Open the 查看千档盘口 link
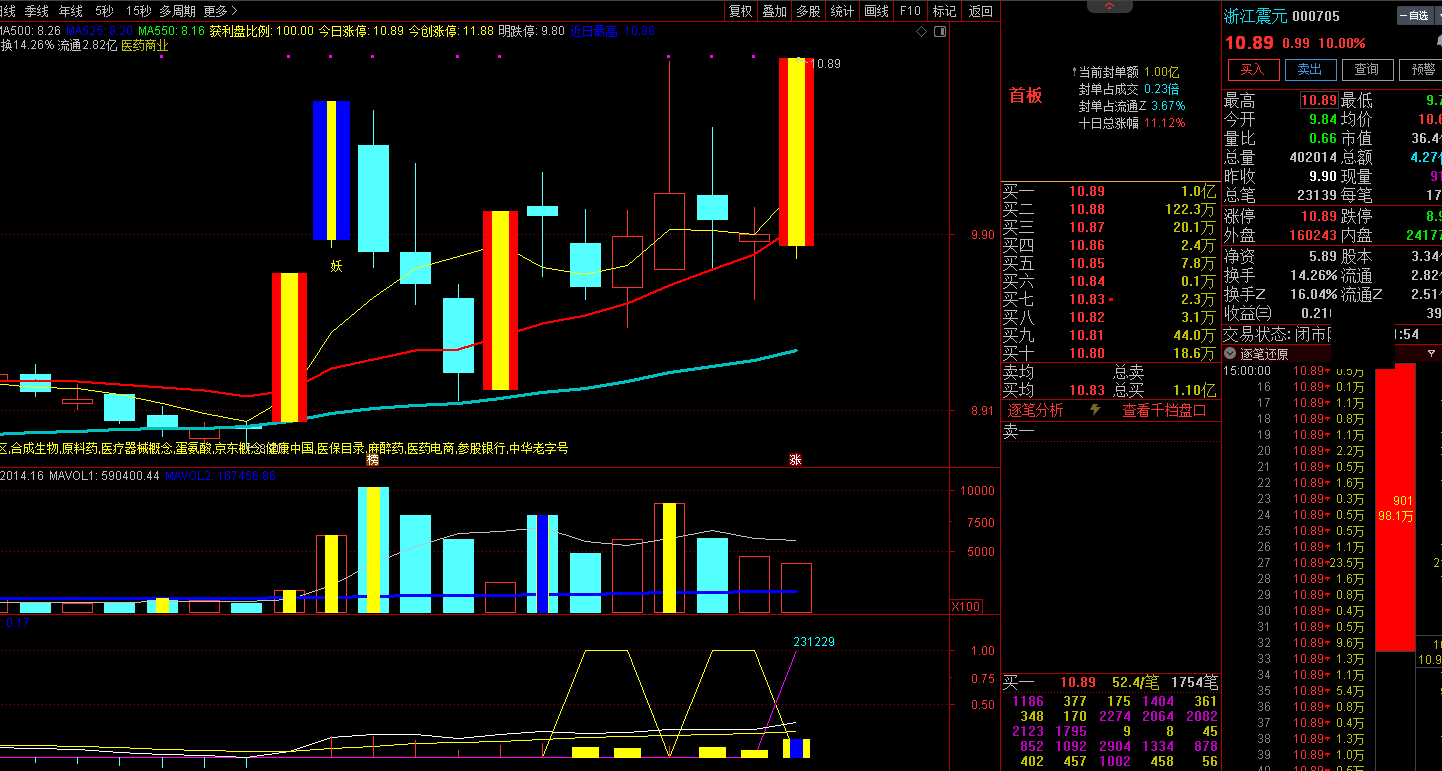Screen dimensions: 1442x771 point(1164,410)
